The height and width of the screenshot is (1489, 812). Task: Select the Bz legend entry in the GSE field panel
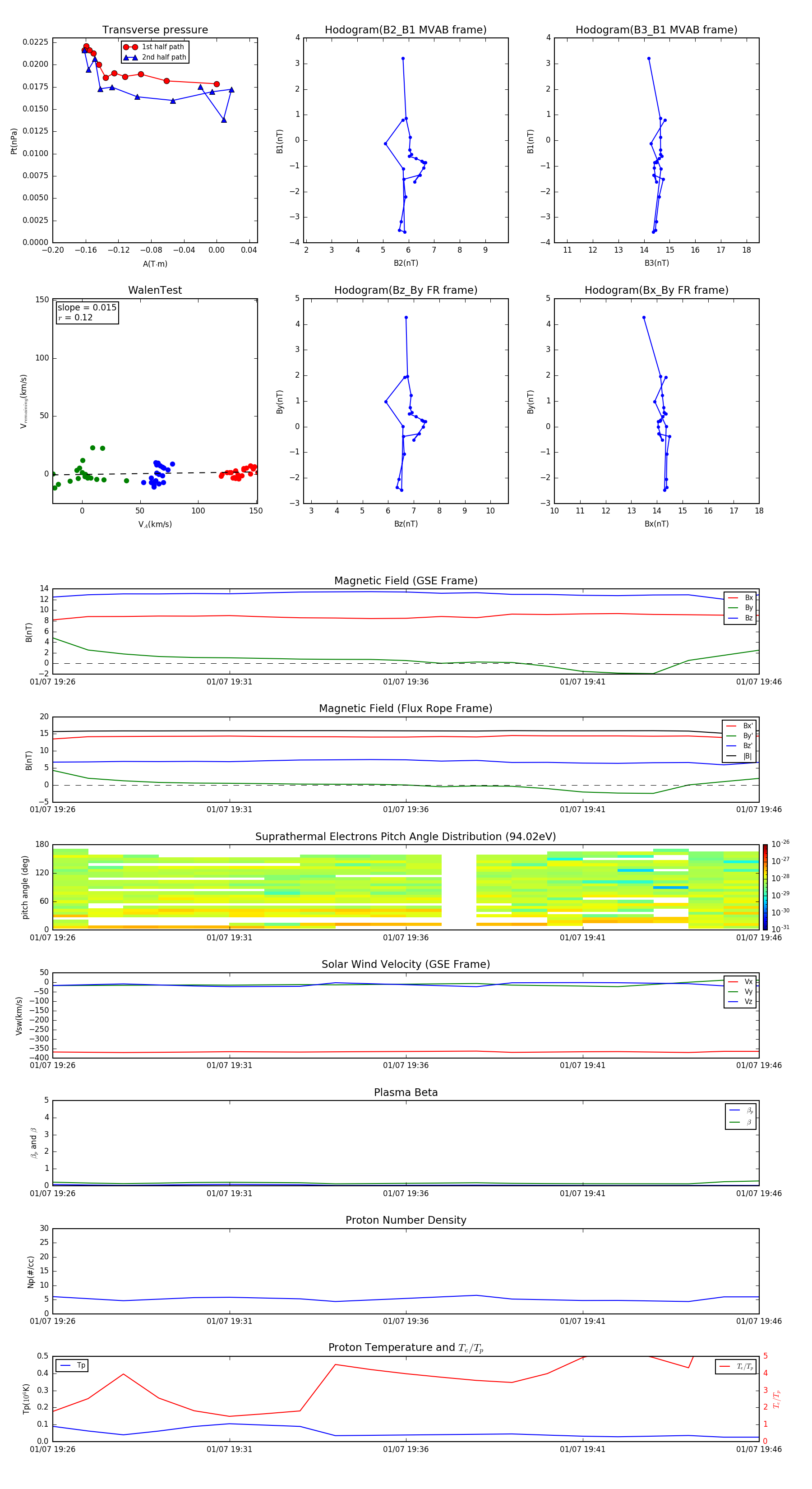(740, 618)
